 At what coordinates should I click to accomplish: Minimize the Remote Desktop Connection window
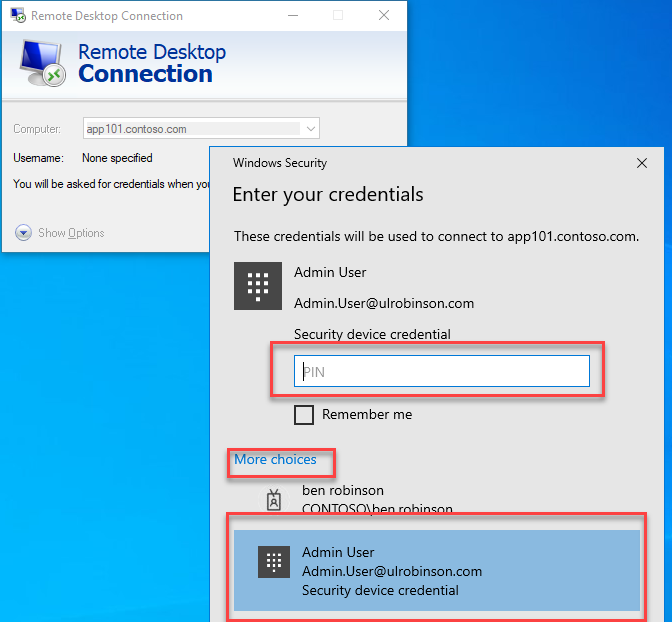293,16
